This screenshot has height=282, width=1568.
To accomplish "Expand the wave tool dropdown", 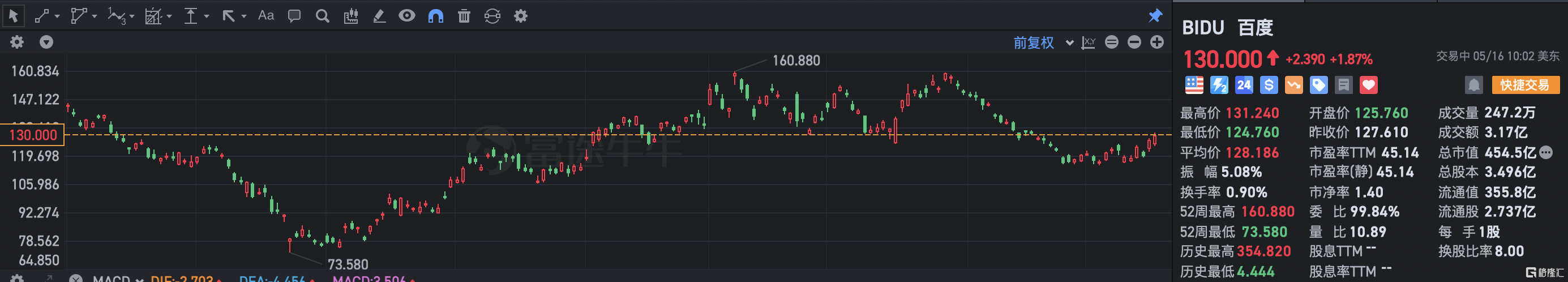I will (x=131, y=16).
